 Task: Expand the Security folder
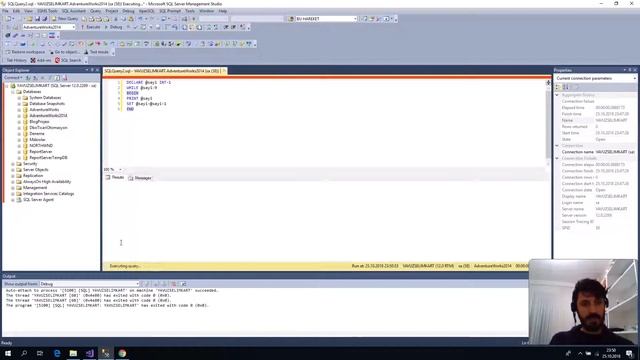[13, 164]
